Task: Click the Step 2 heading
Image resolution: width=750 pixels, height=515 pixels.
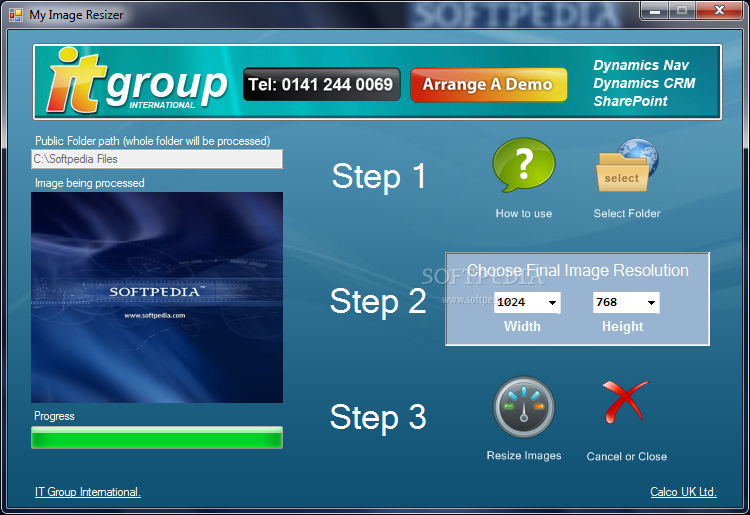Action: tap(378, 302)
